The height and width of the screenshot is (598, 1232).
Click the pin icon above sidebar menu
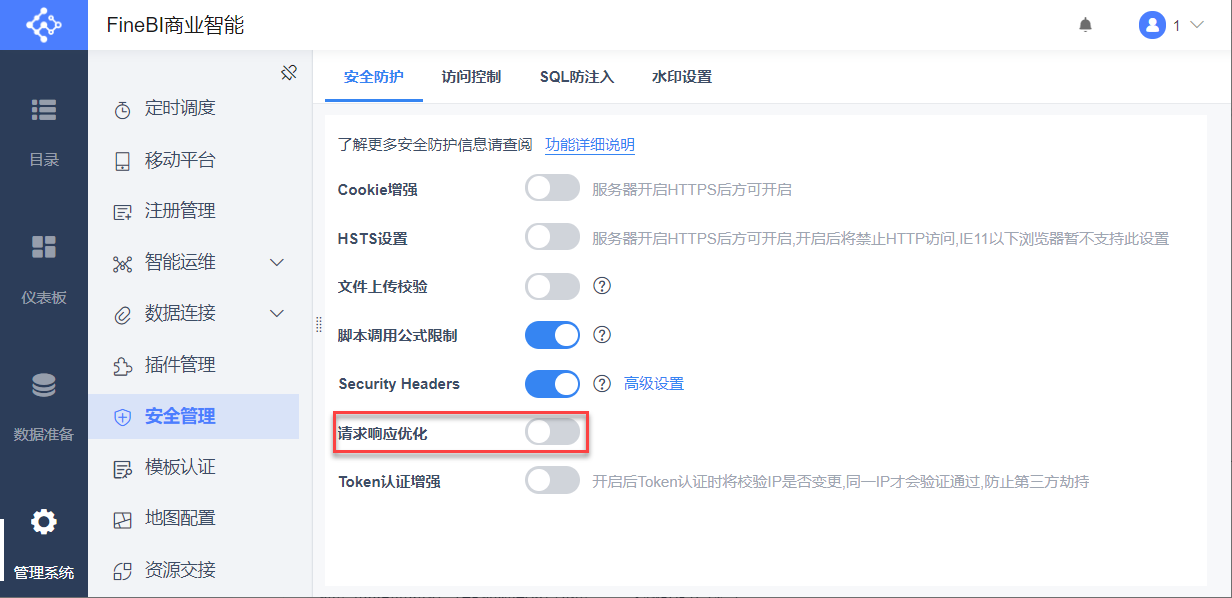(x=289, y=72)
